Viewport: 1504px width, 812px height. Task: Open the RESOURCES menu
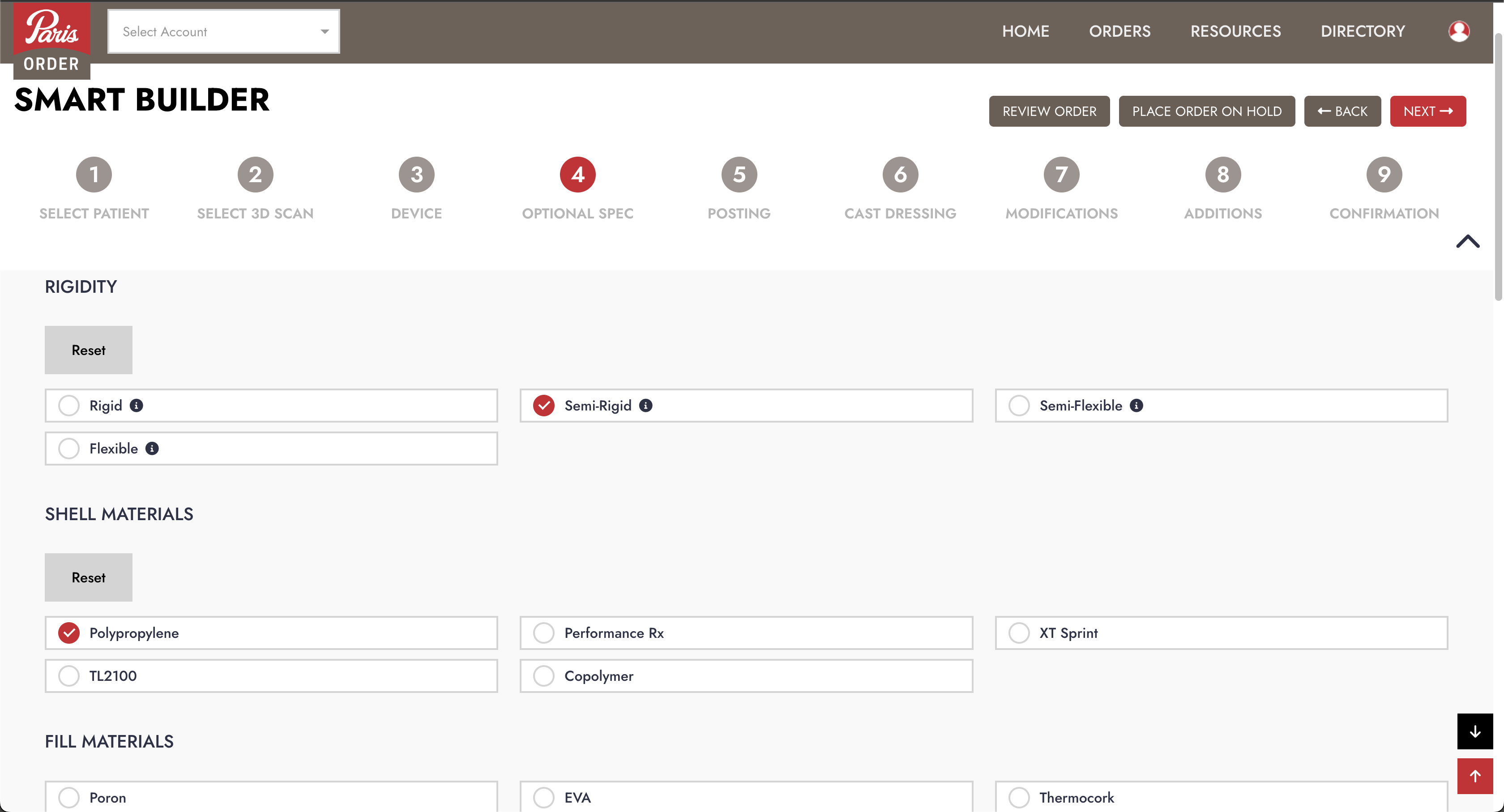pos(1235,31)
